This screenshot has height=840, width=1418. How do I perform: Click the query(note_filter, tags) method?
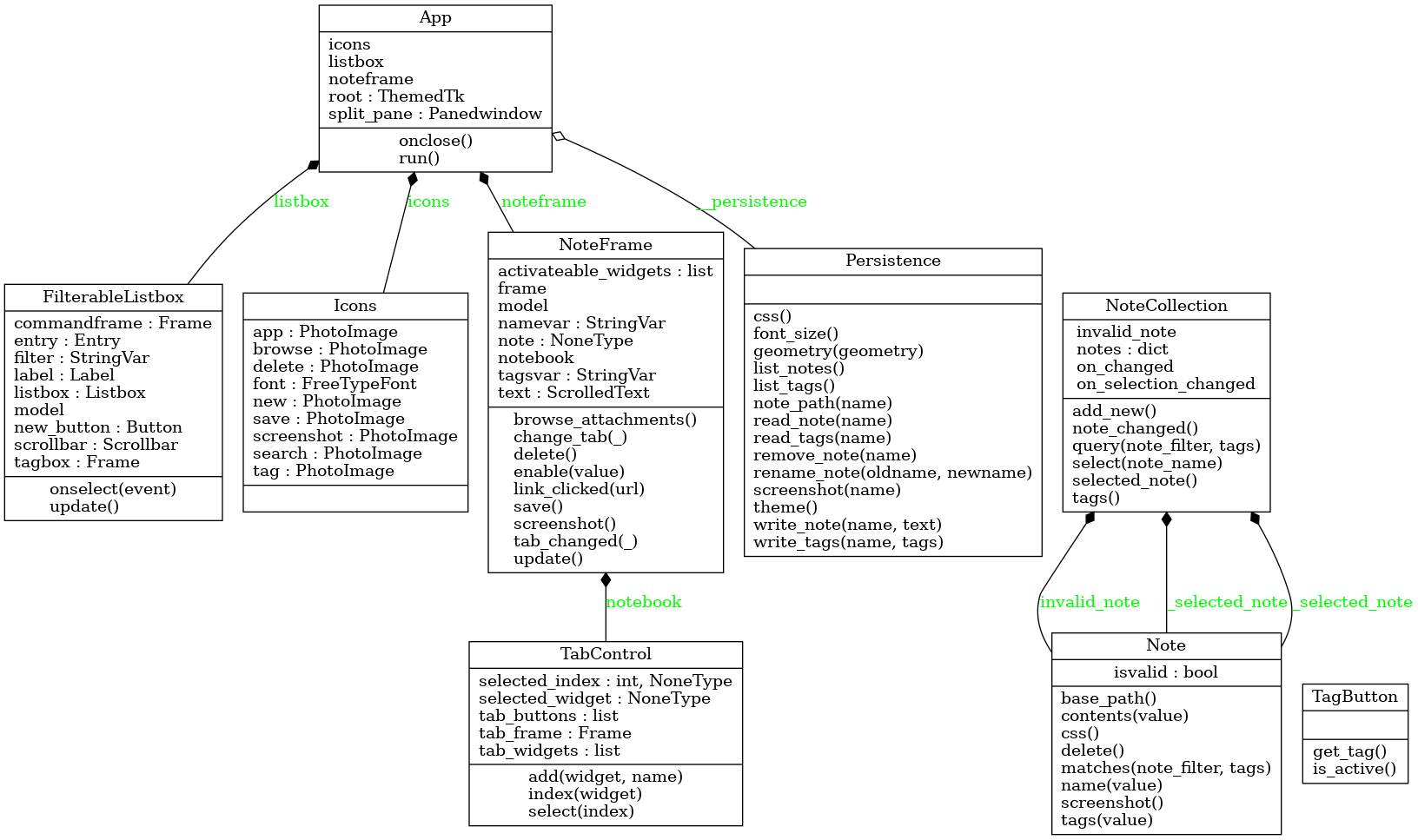pos(1166,446)
